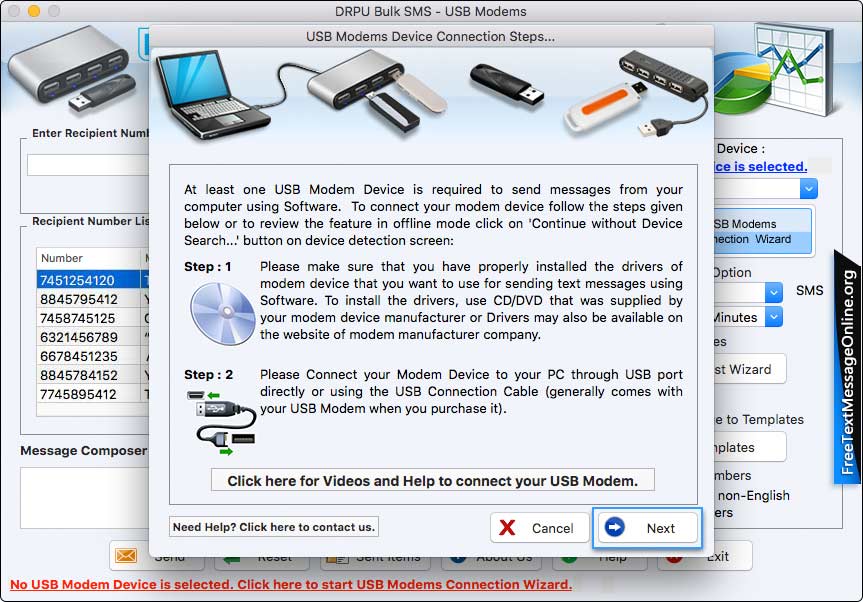Click the Templates button in main window
Image resolution: width=863 pixels, height=602 pixels.
pyautogui.click(x=750, y=447)
